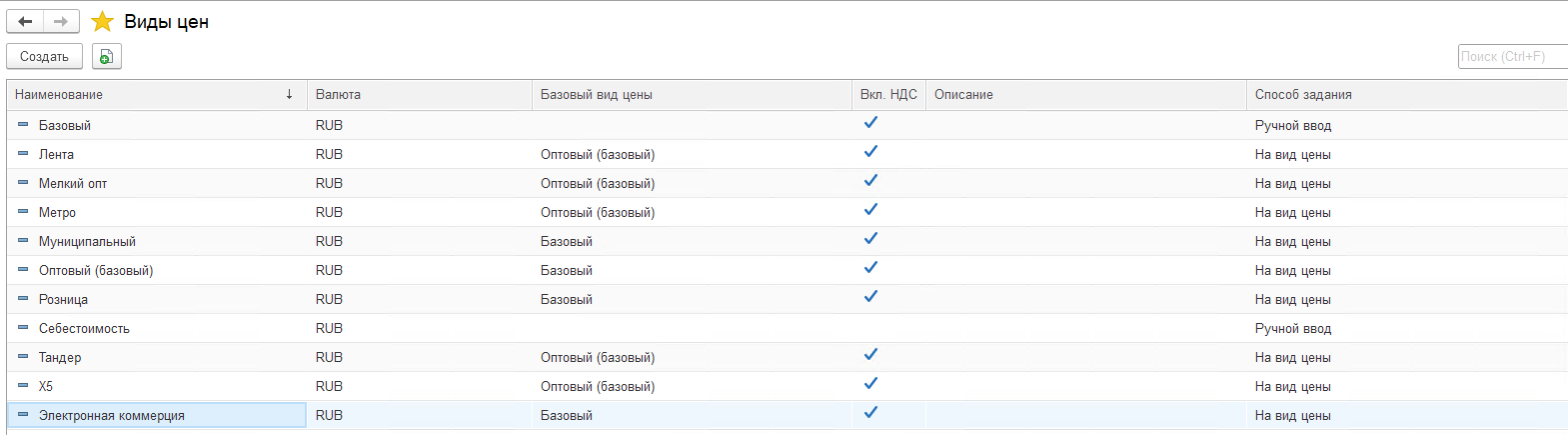
Task: Toggle the VAT checkmark for Метро
Action: click(x=870, y=210)
